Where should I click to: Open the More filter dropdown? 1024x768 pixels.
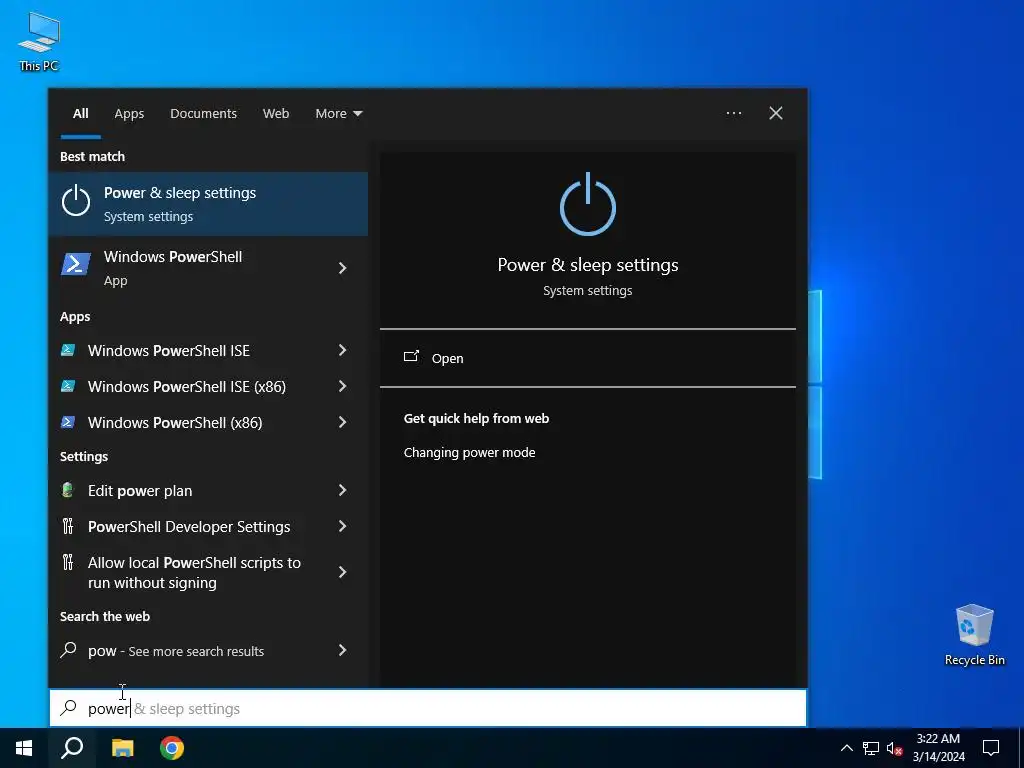pyautogui.click(x=338, y=114)
